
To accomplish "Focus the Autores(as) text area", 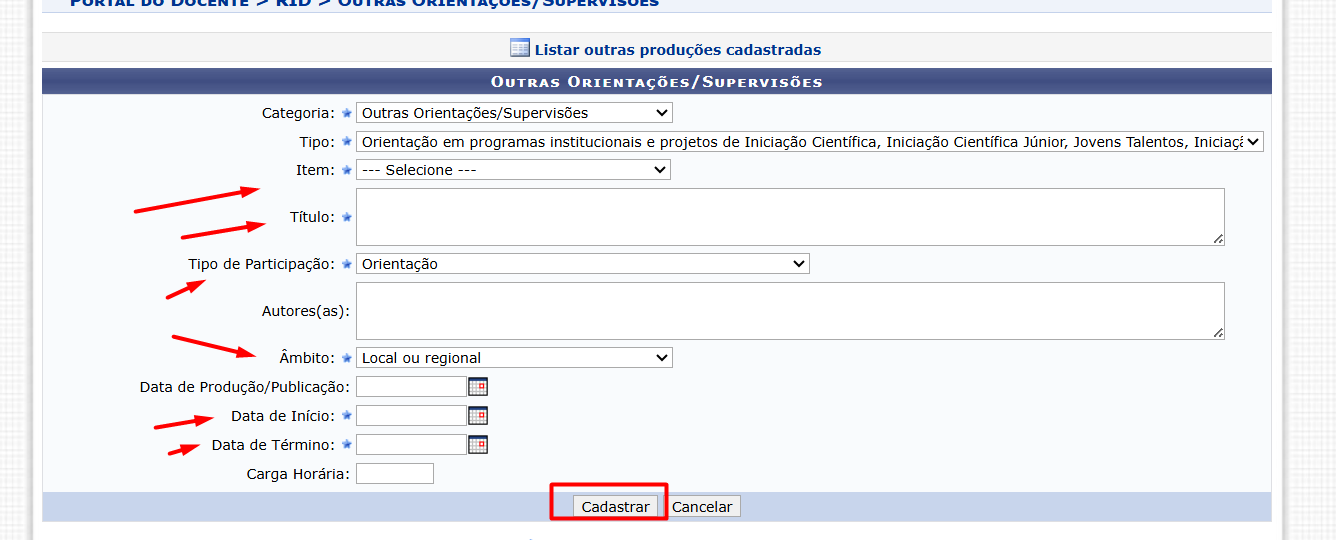I will 790,311.
